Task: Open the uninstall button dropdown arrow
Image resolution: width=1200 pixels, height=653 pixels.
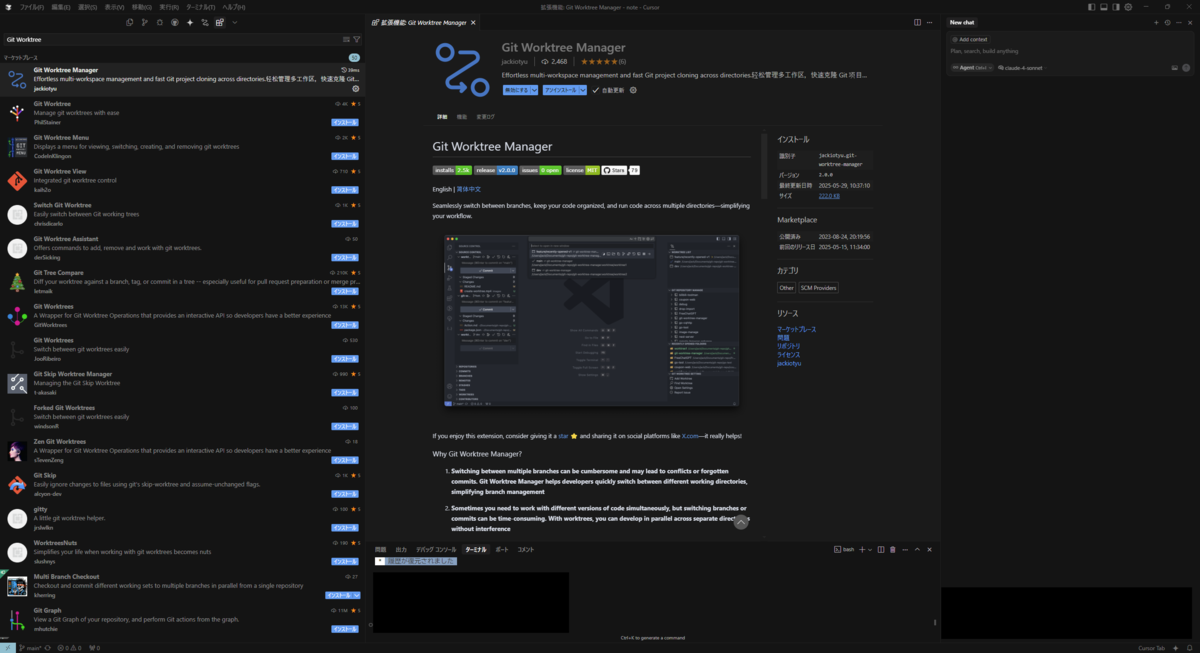Action: tap(582, 90)
